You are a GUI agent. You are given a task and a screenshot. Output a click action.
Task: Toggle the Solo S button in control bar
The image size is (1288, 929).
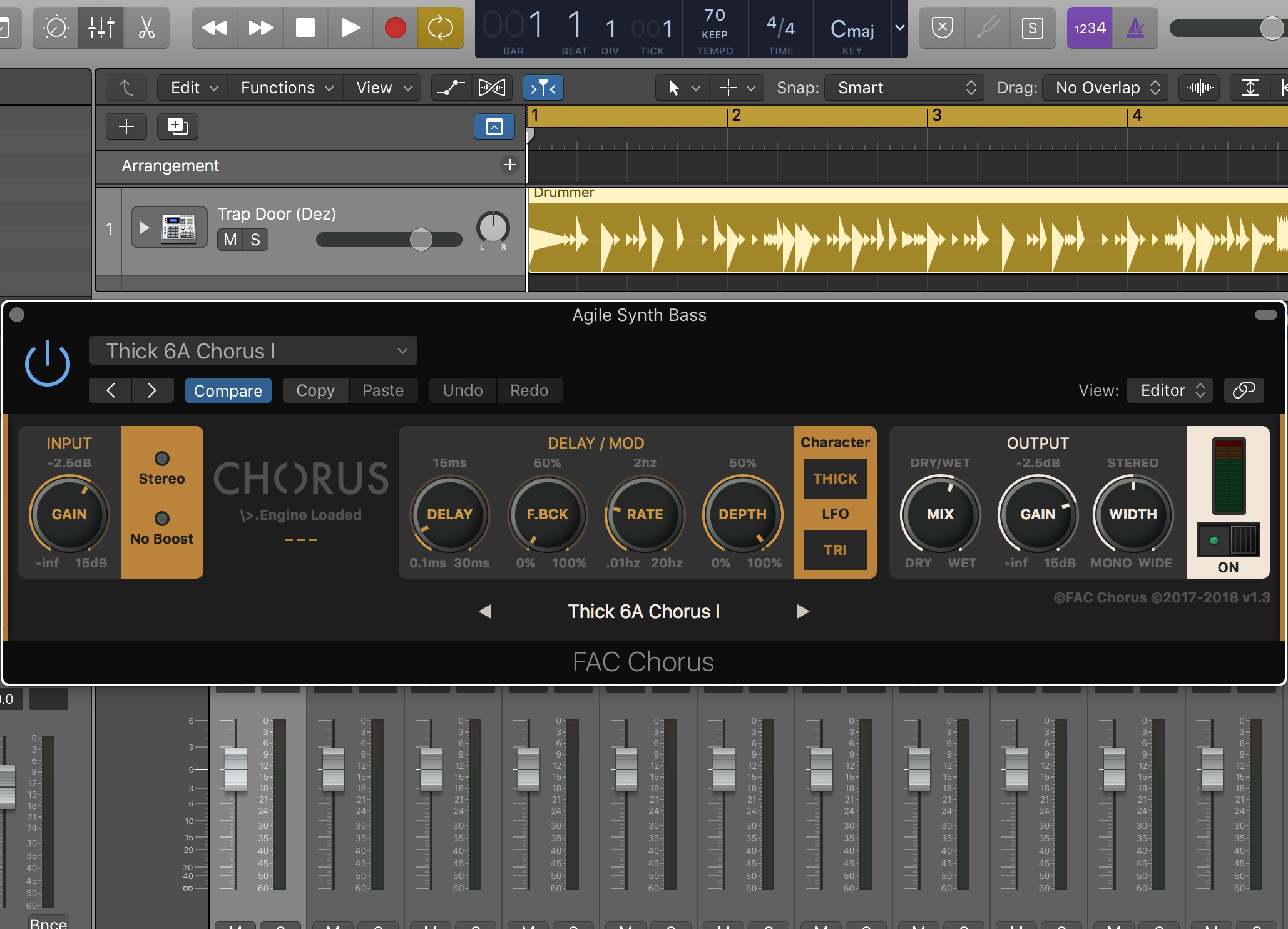[1033, 28]
